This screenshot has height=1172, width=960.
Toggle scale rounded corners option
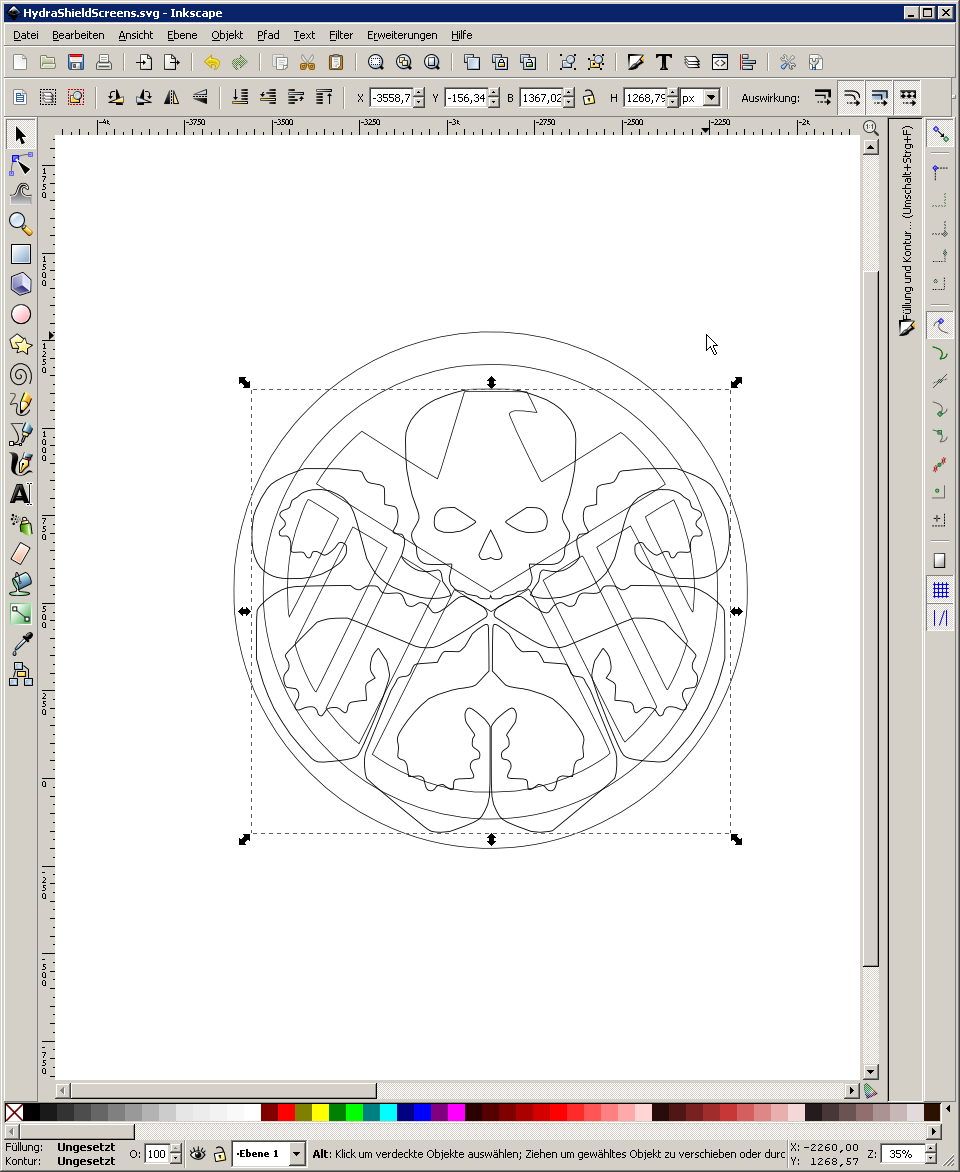point(852,97)
